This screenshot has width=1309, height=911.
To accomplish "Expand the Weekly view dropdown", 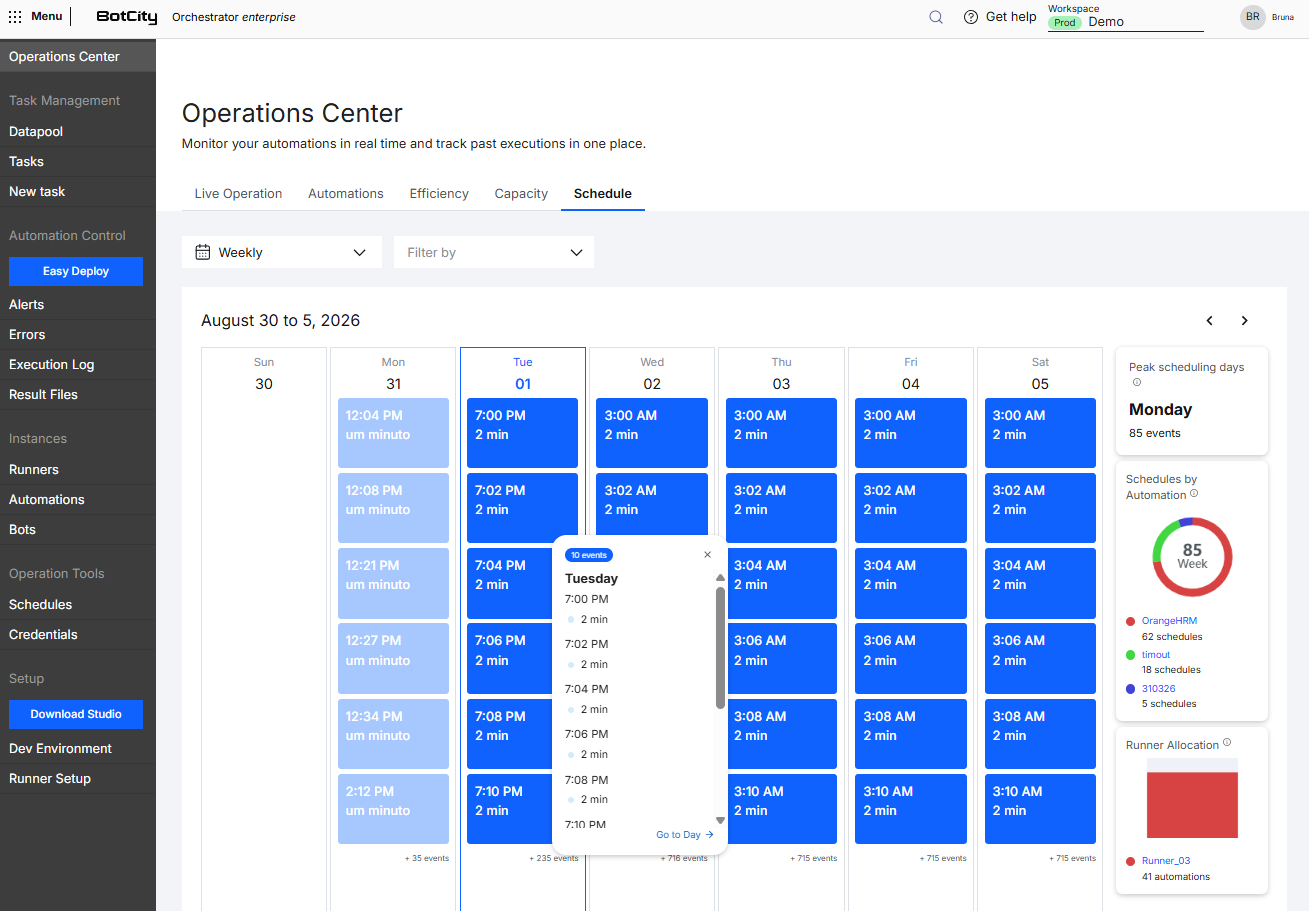I will (x=282, y=252).
